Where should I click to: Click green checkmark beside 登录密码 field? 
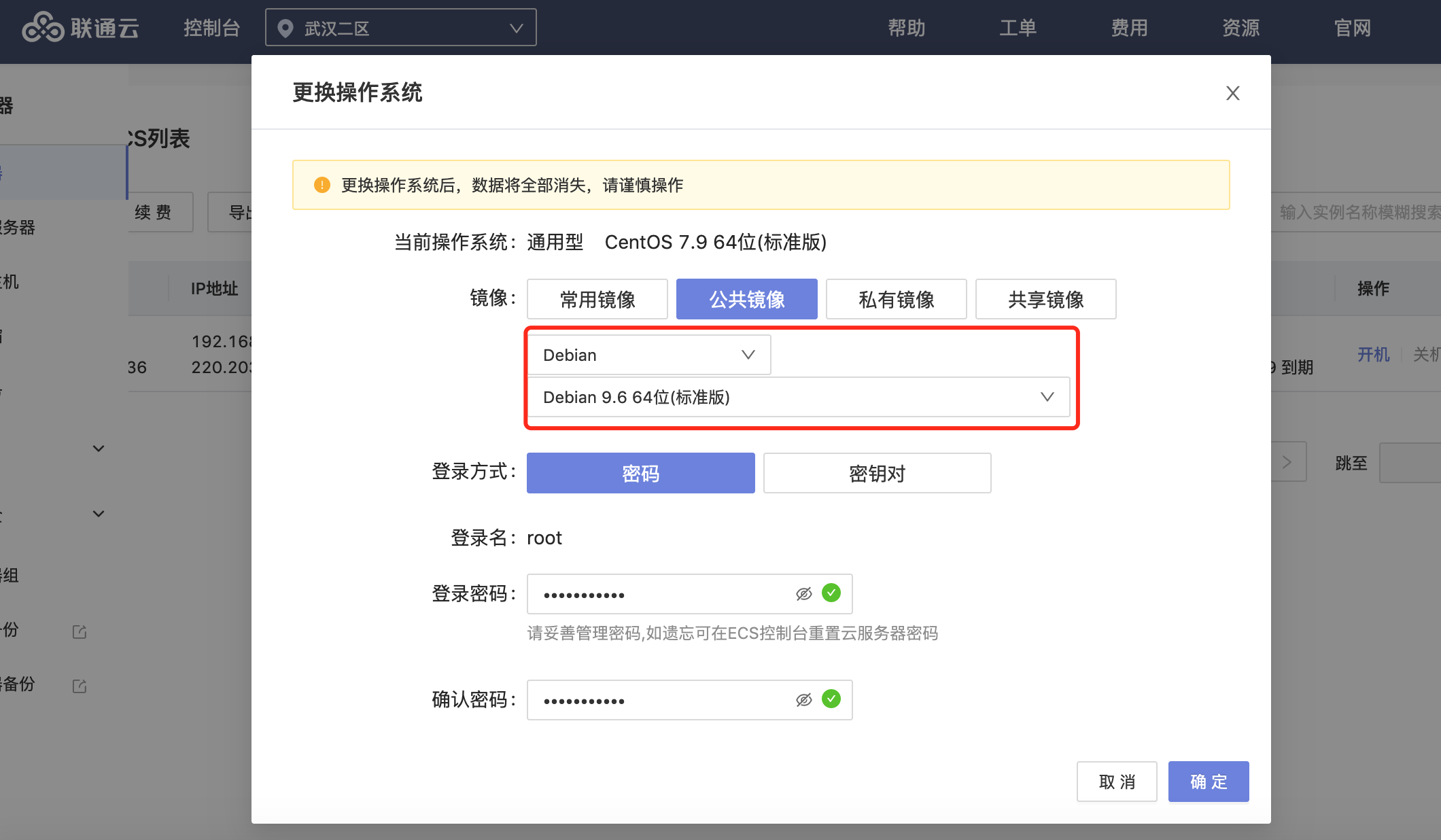tap(831, 593)
